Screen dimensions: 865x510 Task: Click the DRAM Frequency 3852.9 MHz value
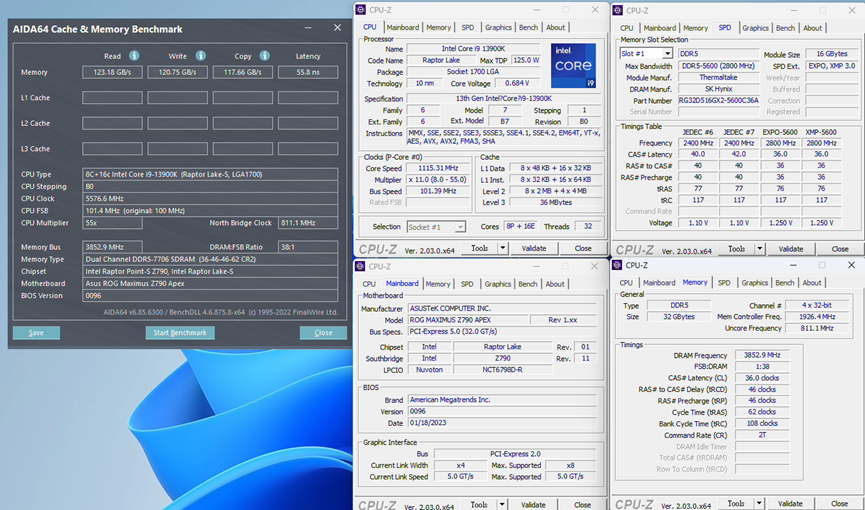pos(762,355)
